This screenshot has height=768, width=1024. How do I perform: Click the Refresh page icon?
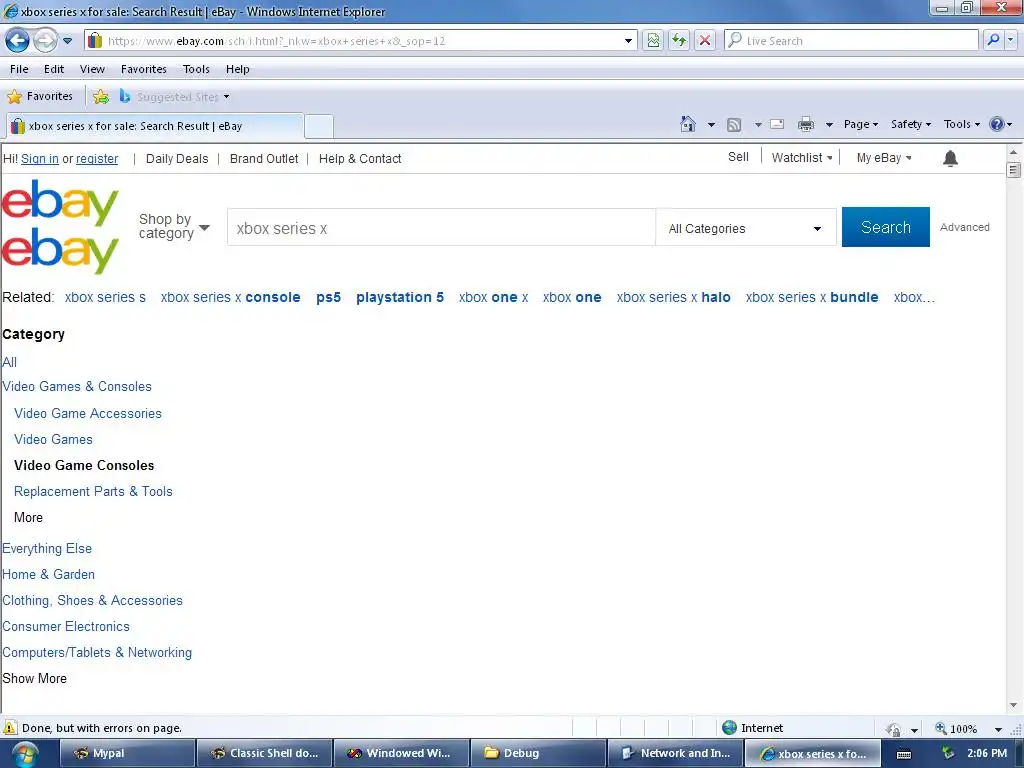pyautogui.click(x=679, y=40)
